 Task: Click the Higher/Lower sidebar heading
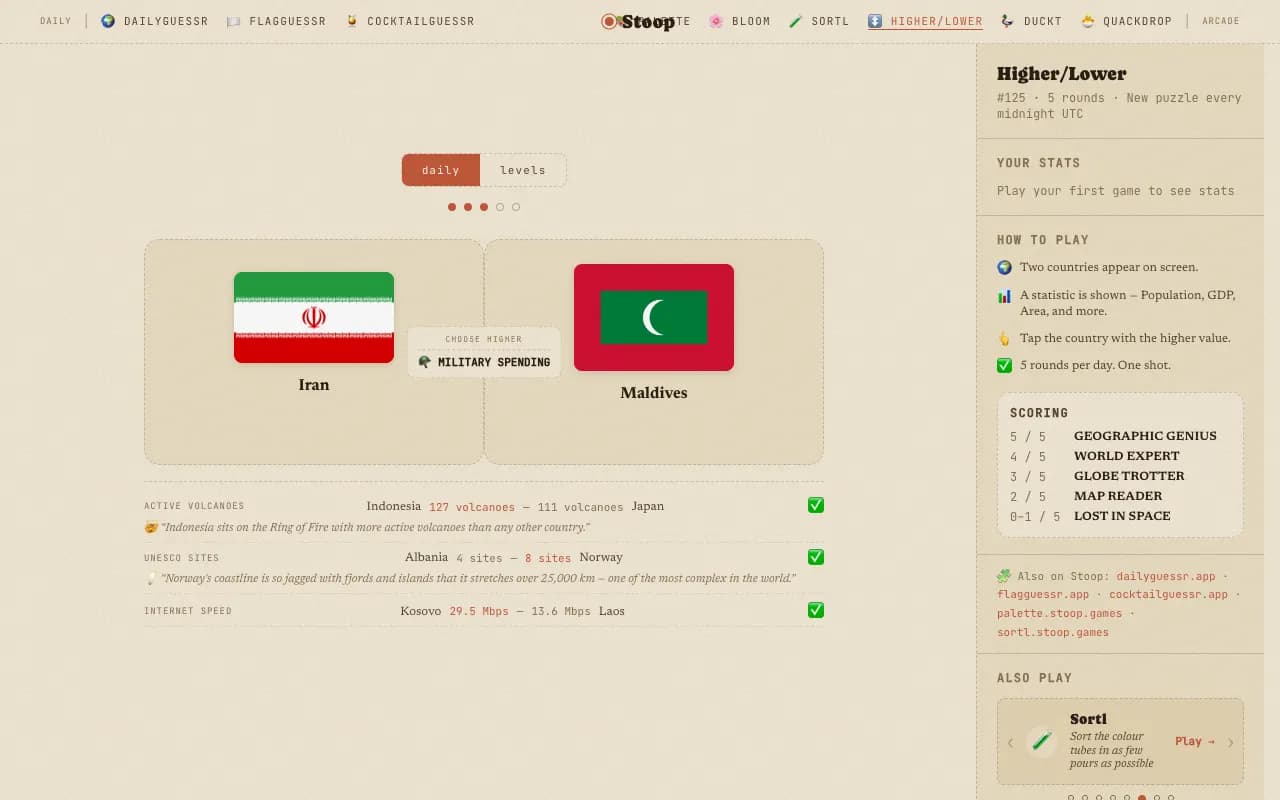1061,73
